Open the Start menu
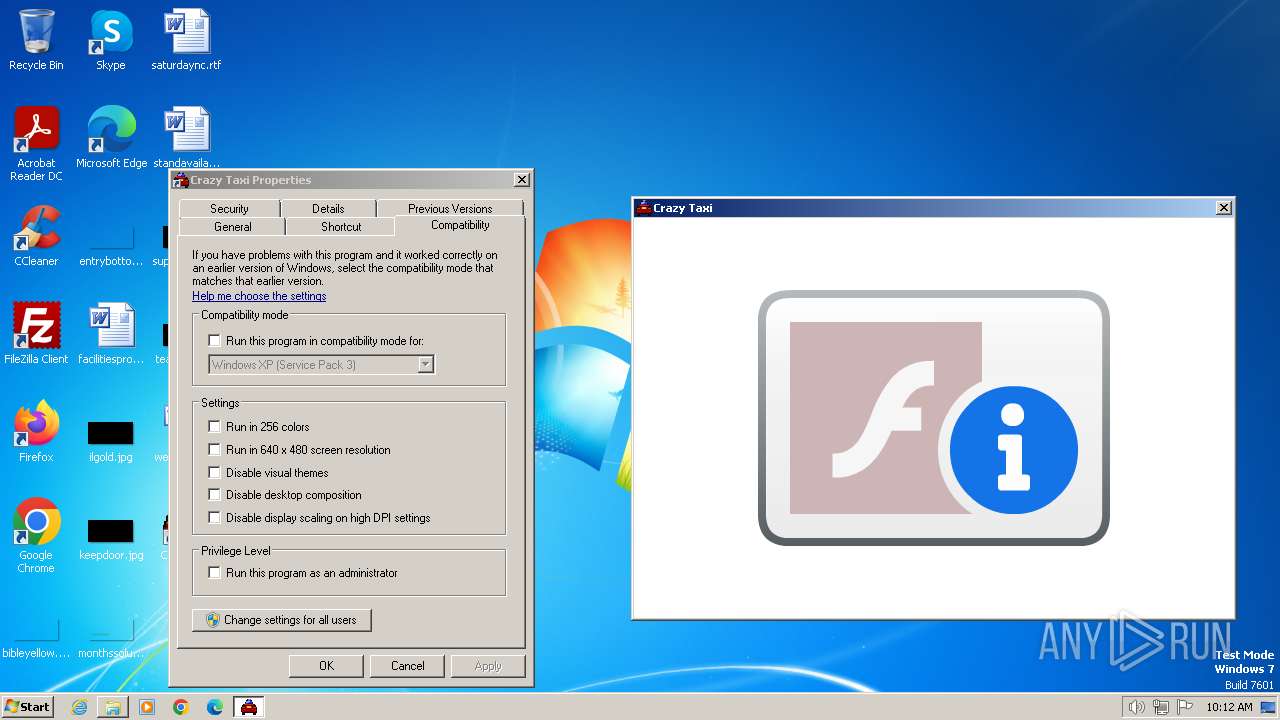The image size is (1280, 720). click(x=28, y=707)
